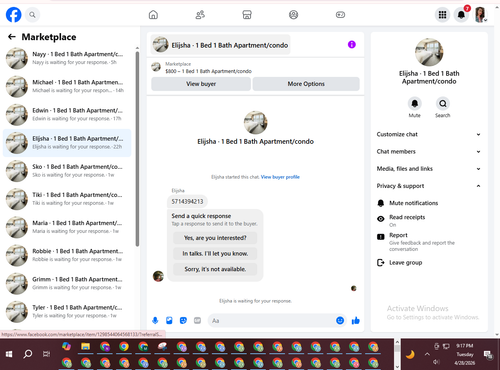Screen dimensions: 500x370
Task: Click the $800 Marketplace listing thumbnail
Action: [x=156, y=67]
